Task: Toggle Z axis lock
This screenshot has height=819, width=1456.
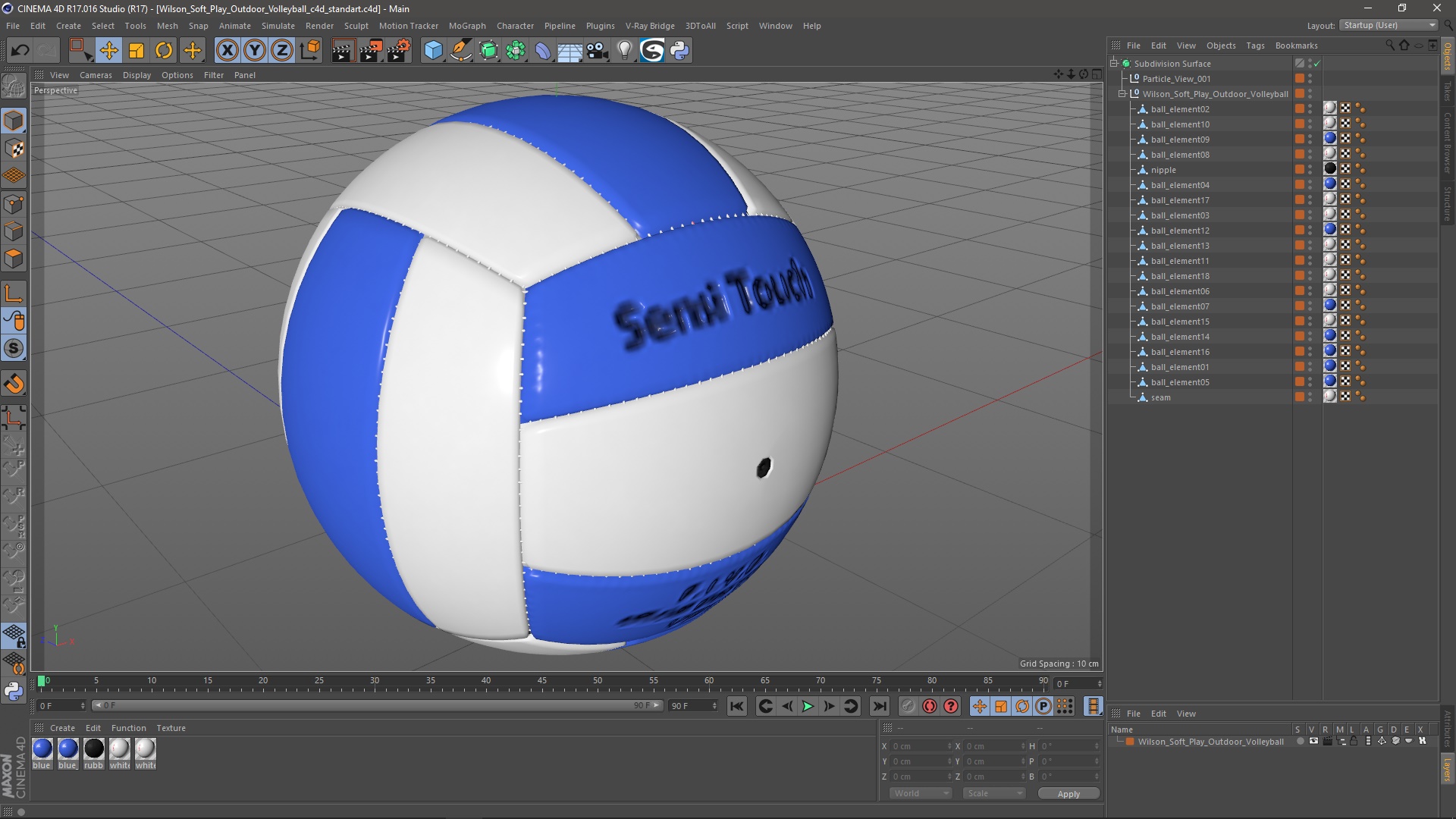Action: click(282, 51)
